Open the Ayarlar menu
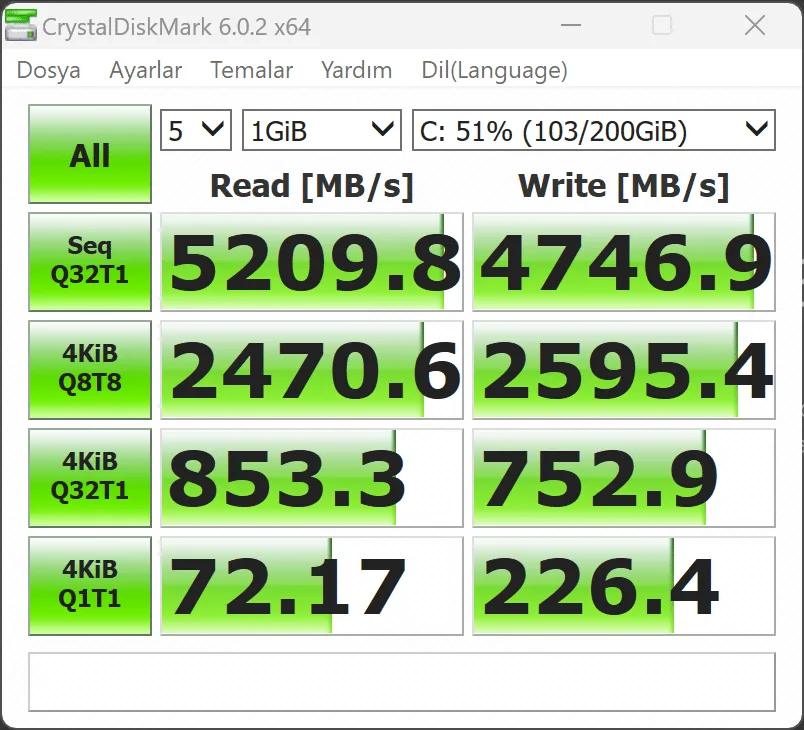This screenshot has height=730, width=804. pos(146,70)
